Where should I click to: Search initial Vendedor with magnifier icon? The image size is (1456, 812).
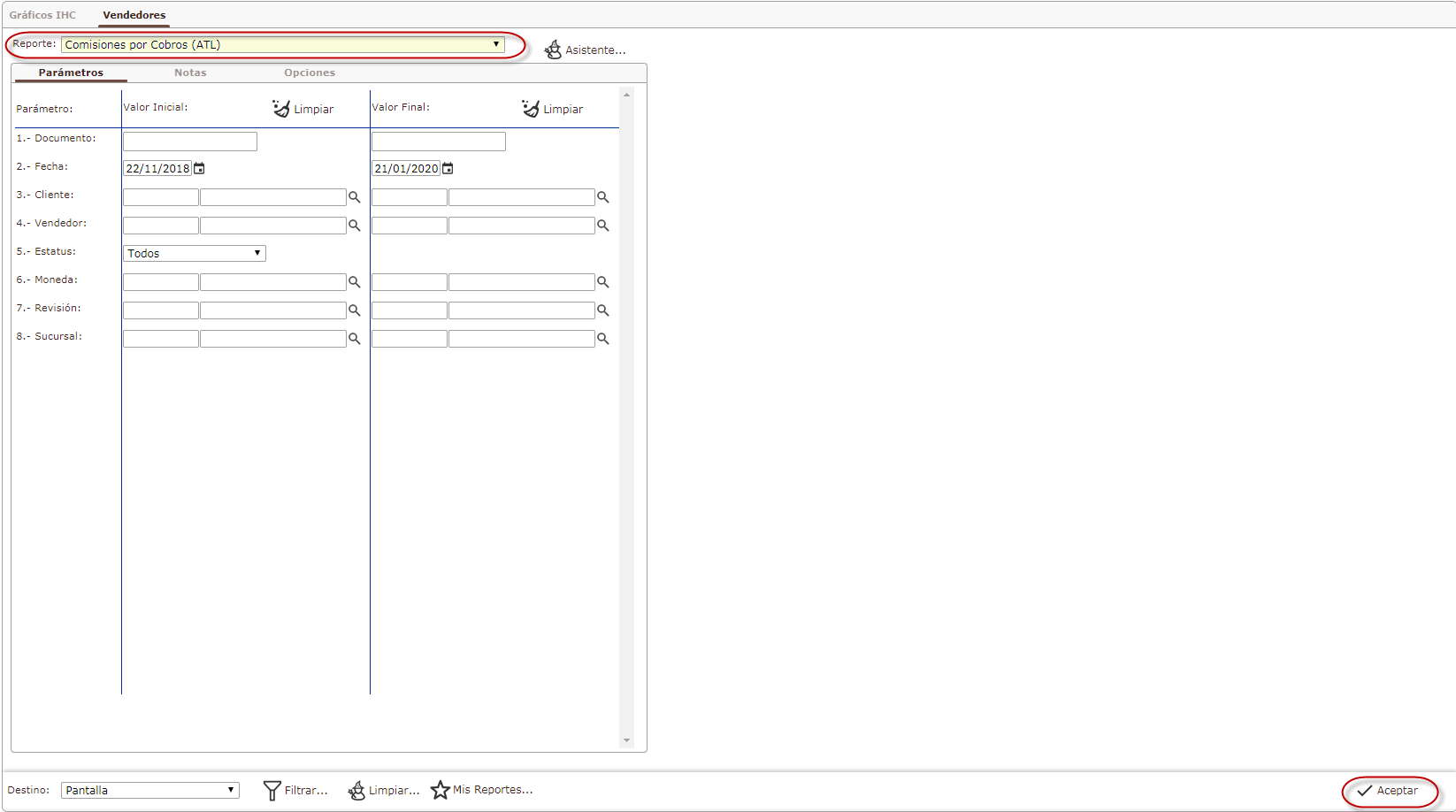354,226
